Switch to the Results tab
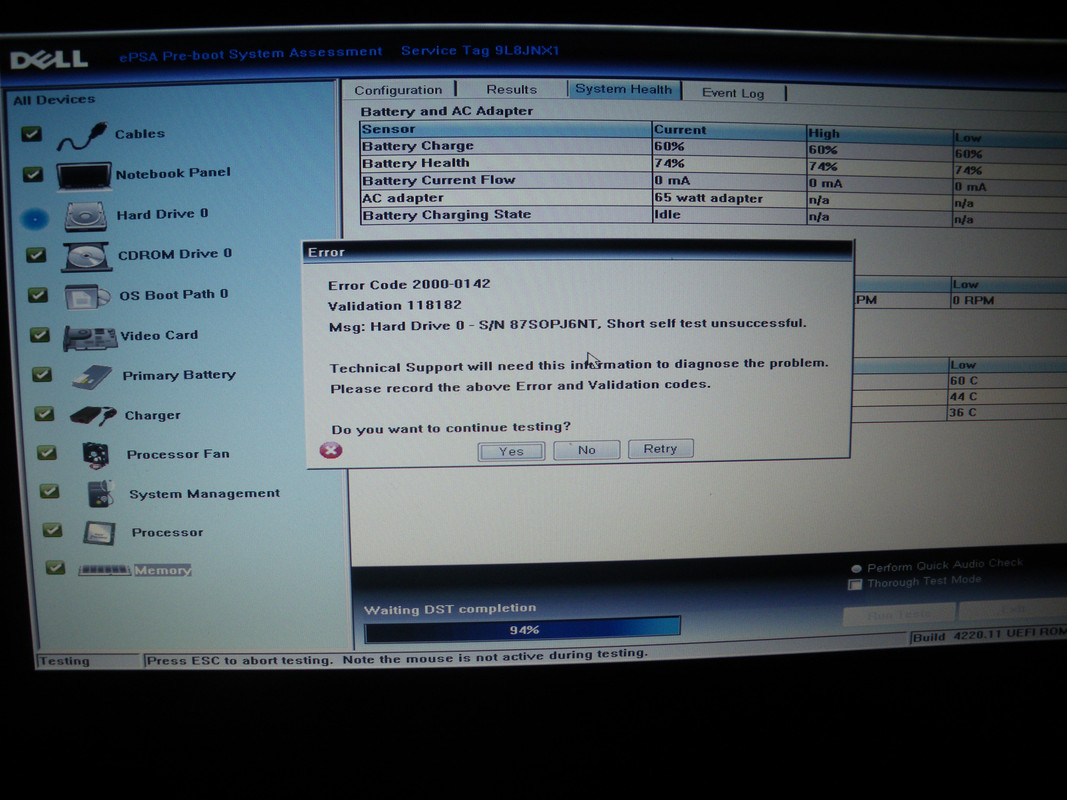 (512, 89)
